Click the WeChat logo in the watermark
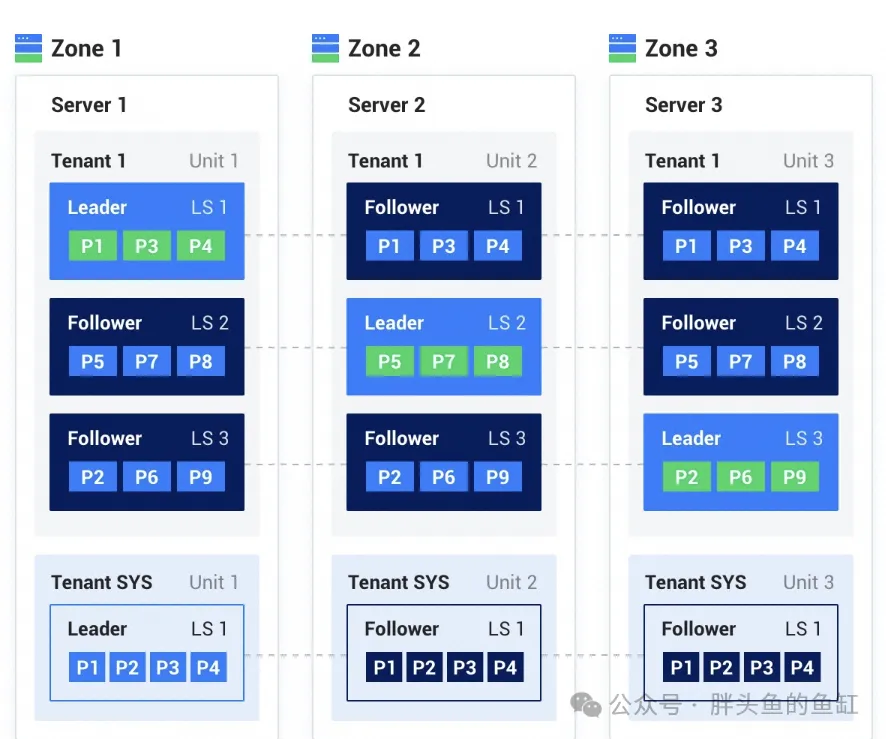 point(586,705)
